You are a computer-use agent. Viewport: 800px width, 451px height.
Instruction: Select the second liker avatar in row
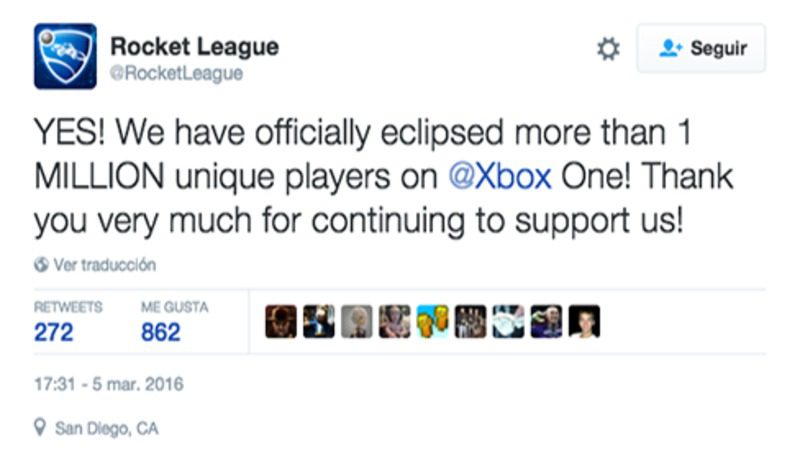point(319,321)
